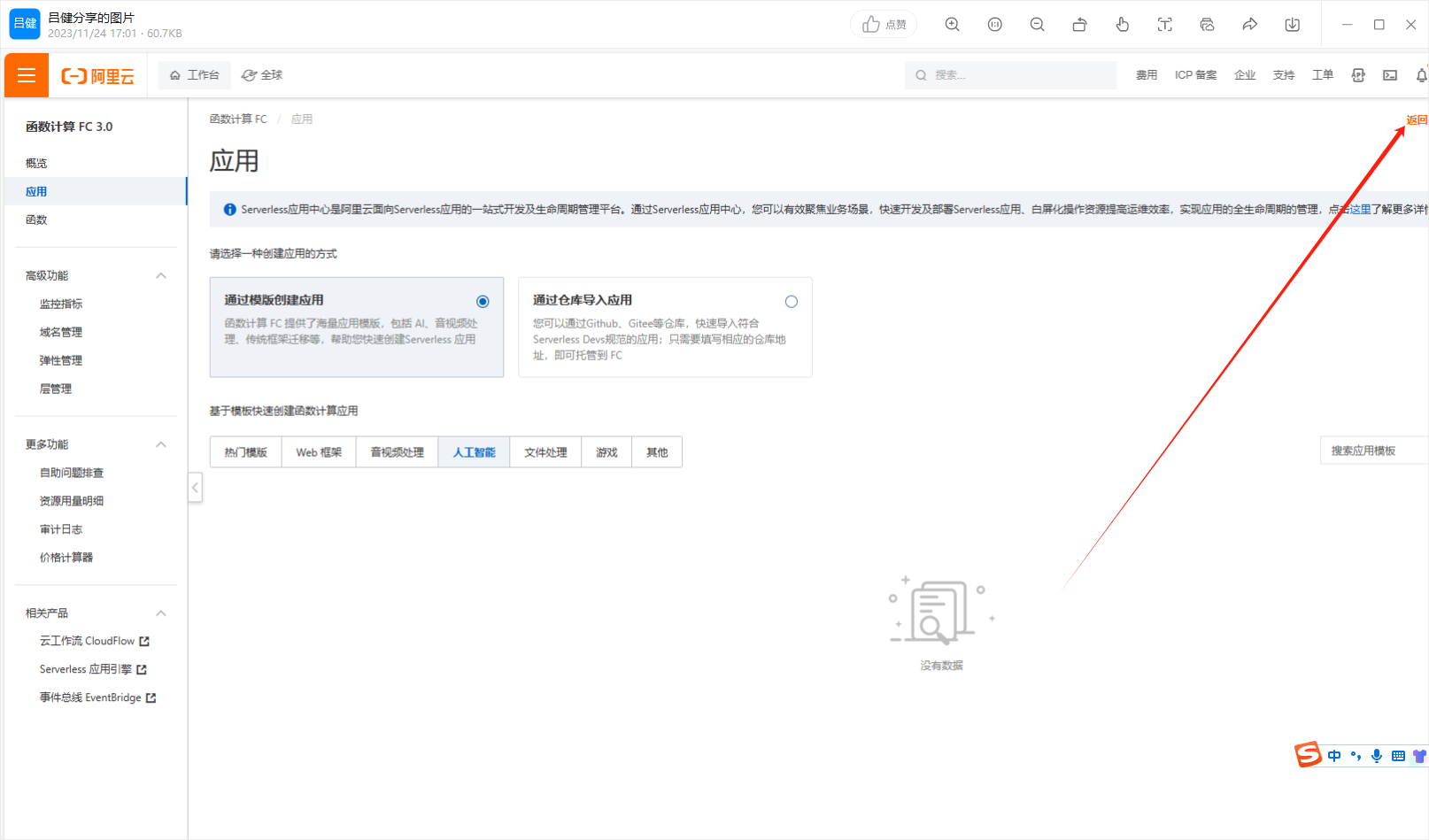The height and width of the screenshot is (840, 1429).
Task: Open the 费用 menu
Action: [1147, 75]
